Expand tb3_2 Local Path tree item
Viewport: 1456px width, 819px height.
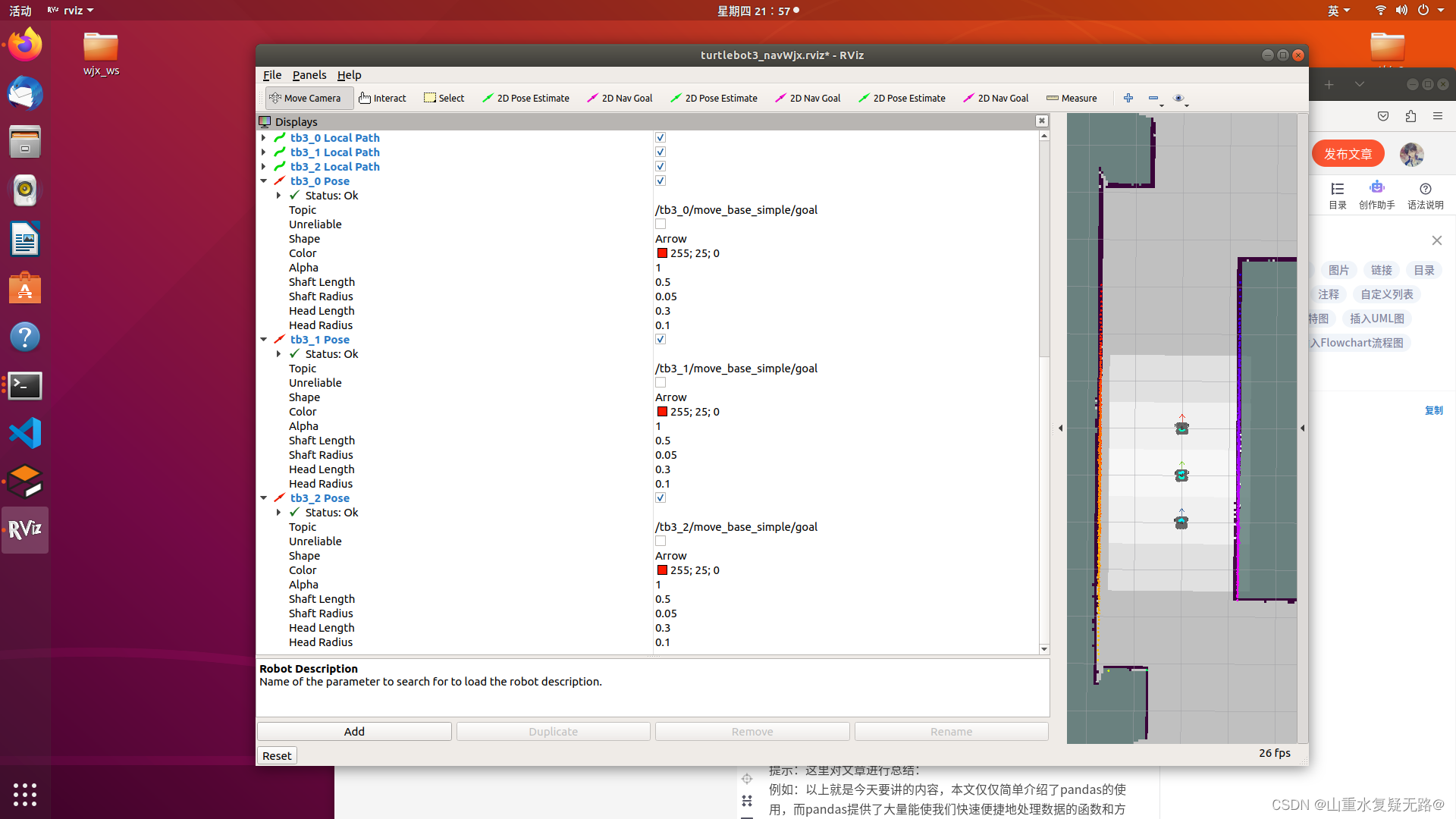[264, 167]
